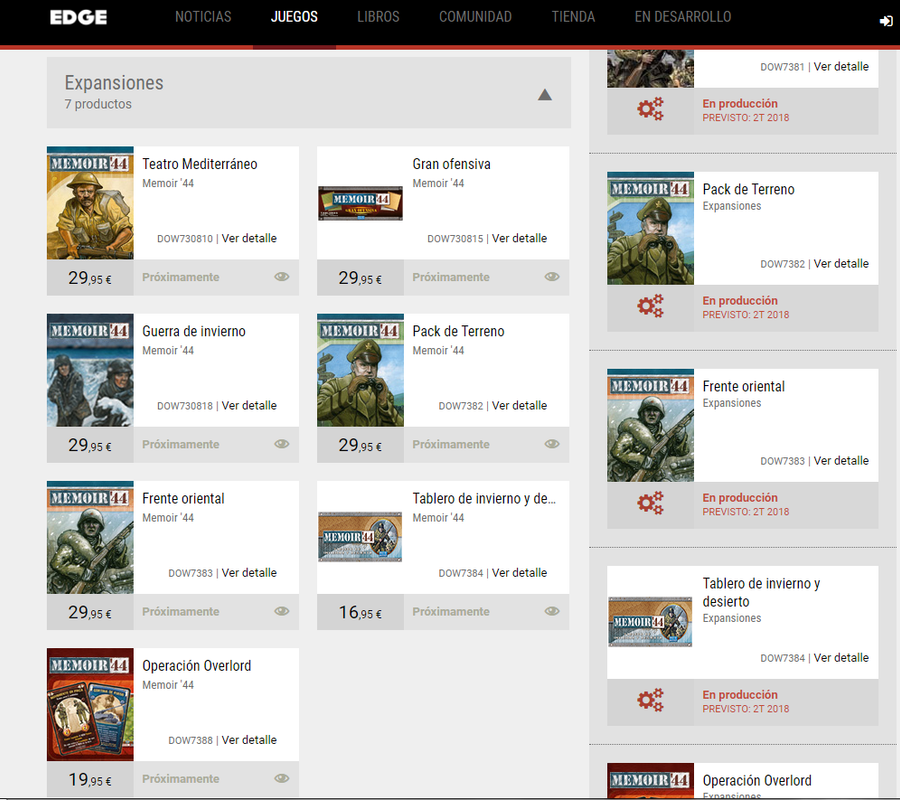The height and width of the screenshot is (800, 900).
Task: Open sidebar Pack de Terreno cover image
Action: tap(650, 228)
